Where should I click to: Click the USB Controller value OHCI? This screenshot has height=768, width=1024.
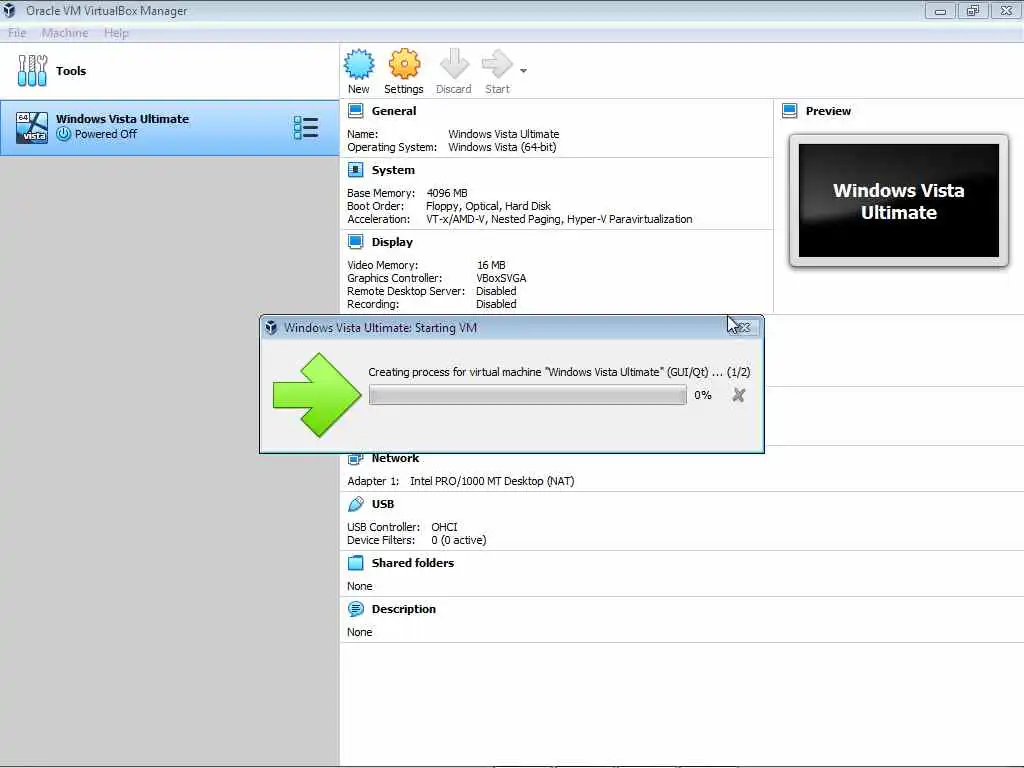[444, 527]
